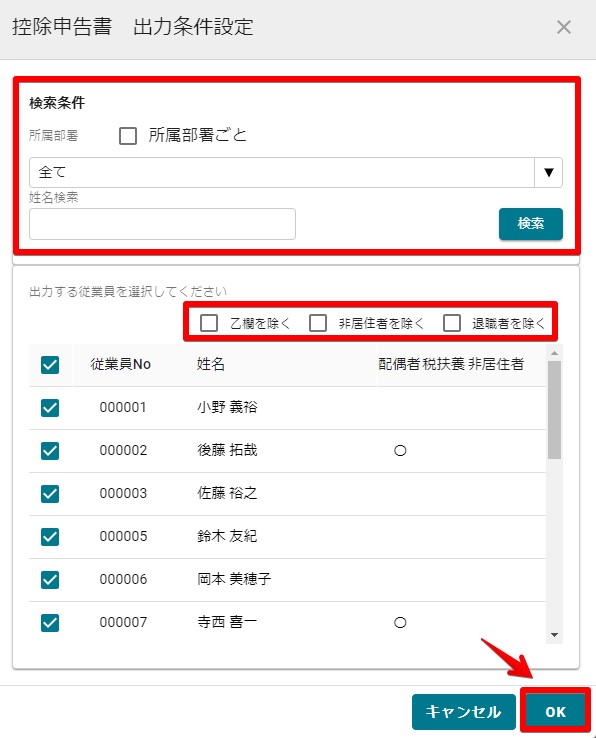Toggle the select-all checkbox in table header

pos(50,365)
